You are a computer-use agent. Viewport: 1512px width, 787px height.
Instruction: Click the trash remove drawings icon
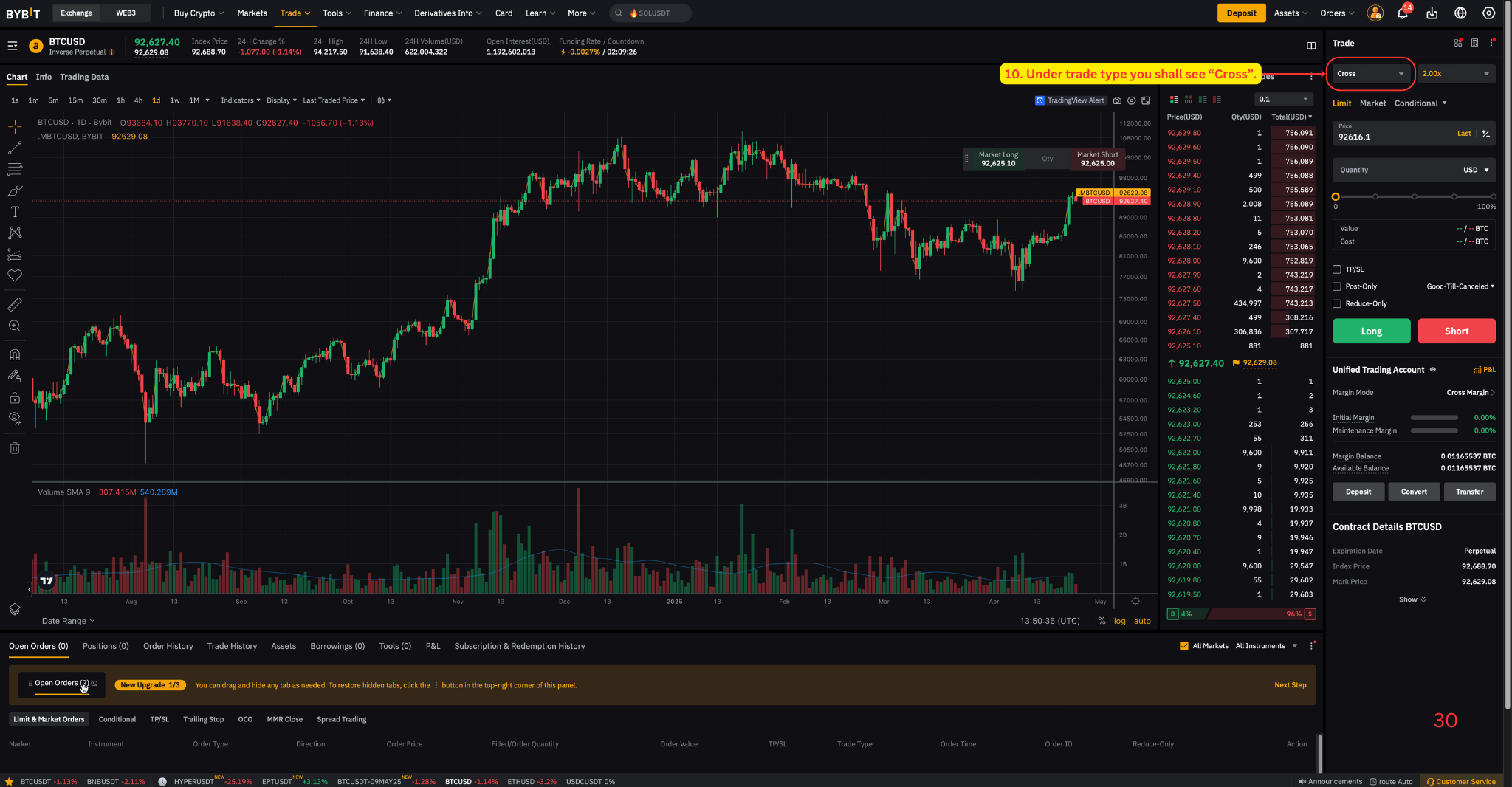(15, 448)
